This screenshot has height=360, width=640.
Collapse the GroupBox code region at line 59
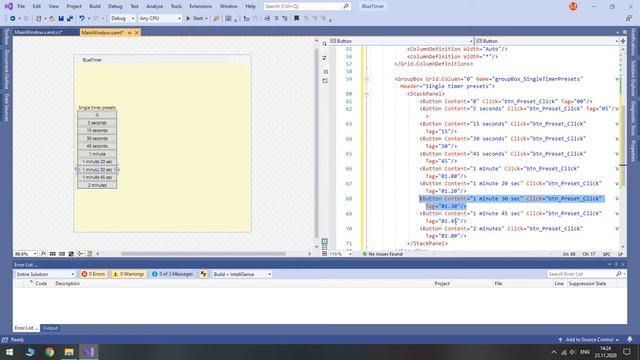click(x=366, y=79)
